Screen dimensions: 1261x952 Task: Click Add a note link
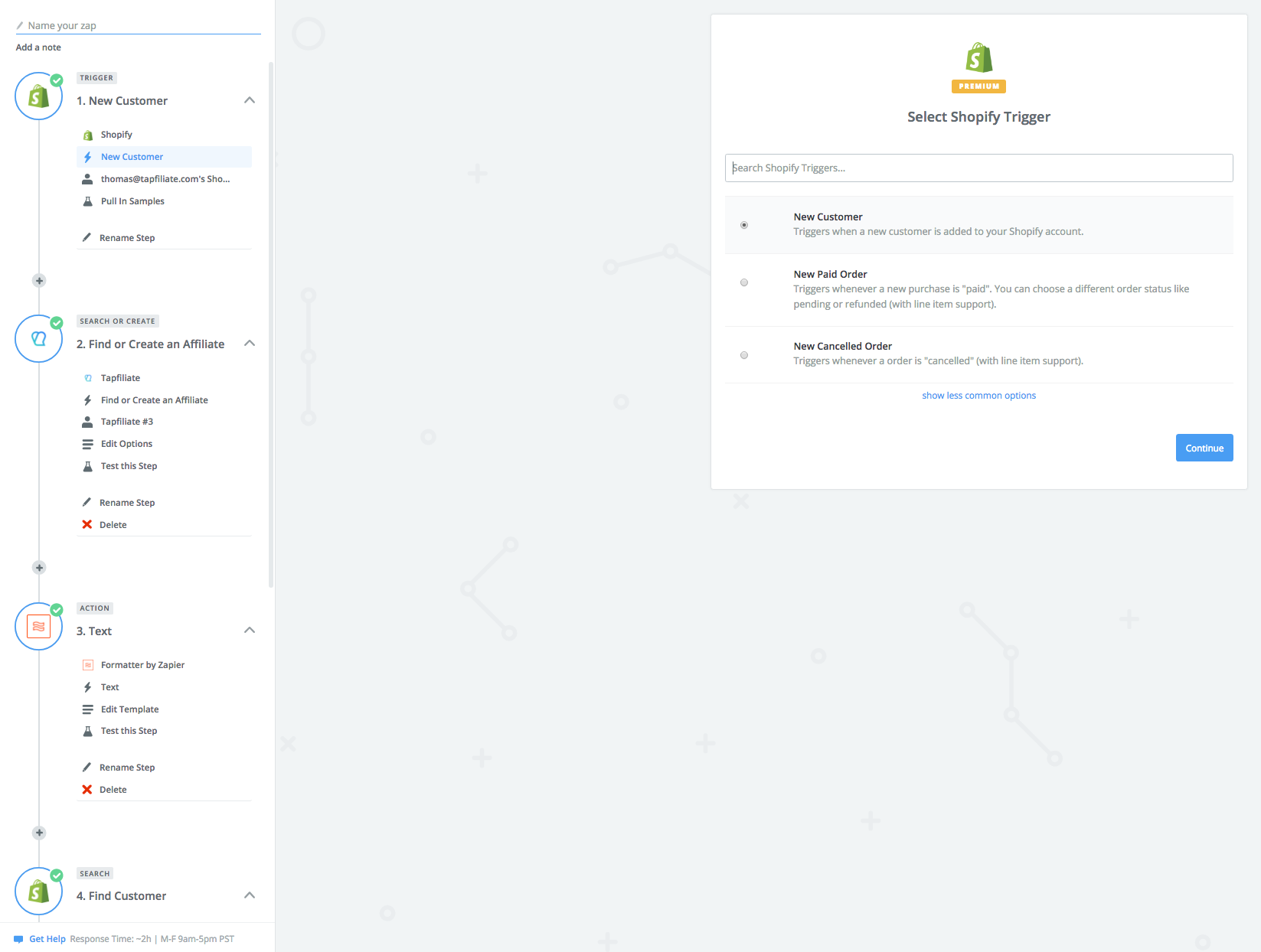click(x=38, y=47)
